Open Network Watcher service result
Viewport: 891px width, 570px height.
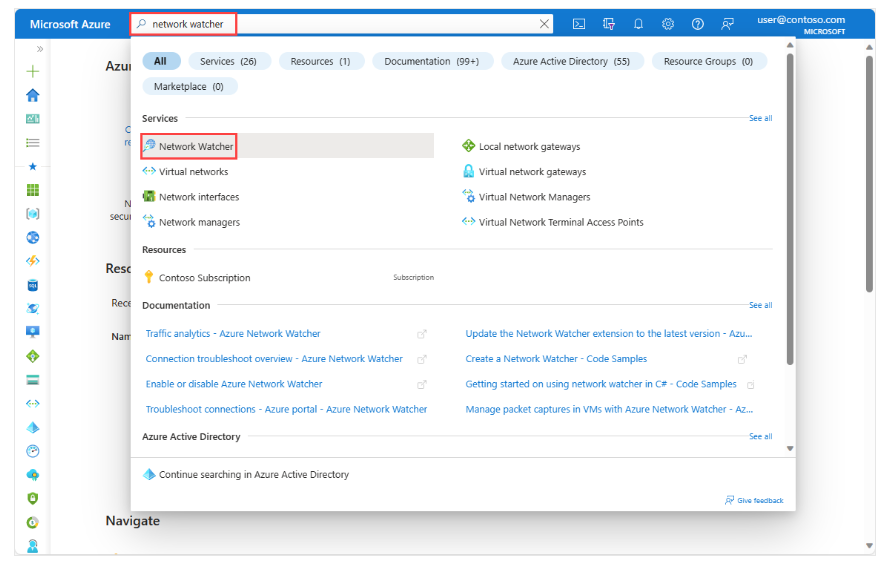(287, 146)
